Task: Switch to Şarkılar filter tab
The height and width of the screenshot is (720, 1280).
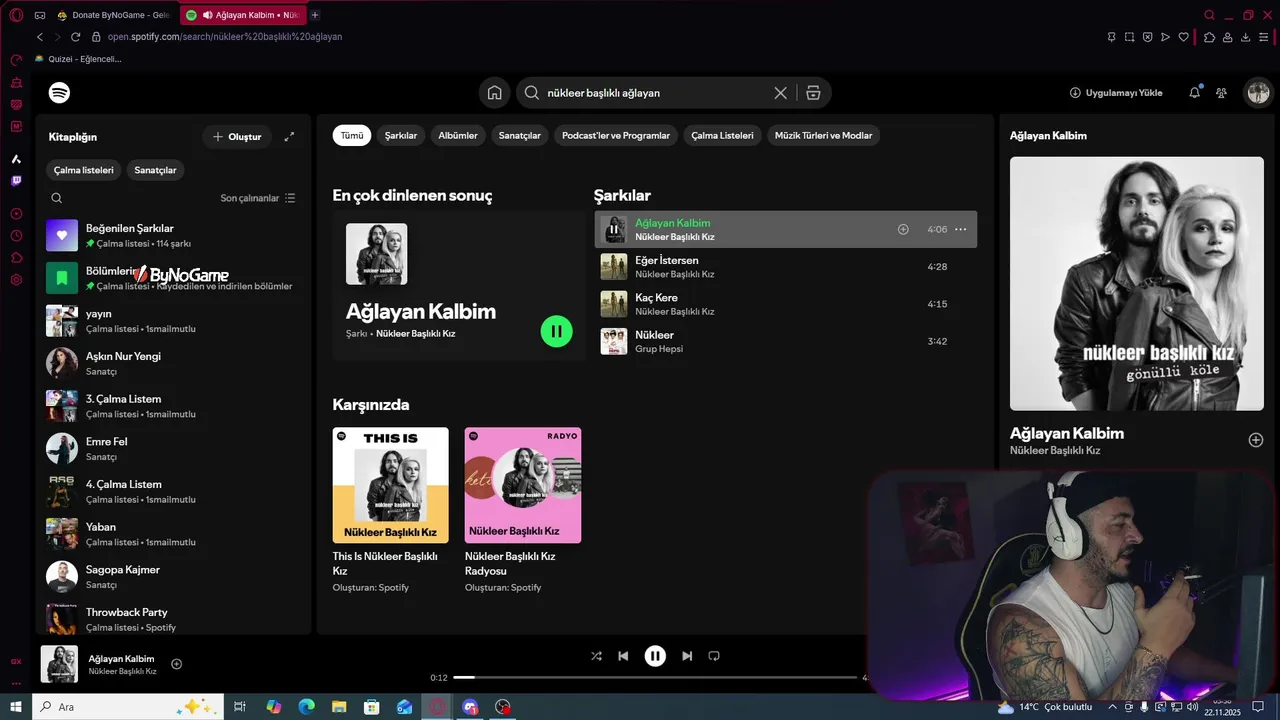Action: [x=401, y=135]
